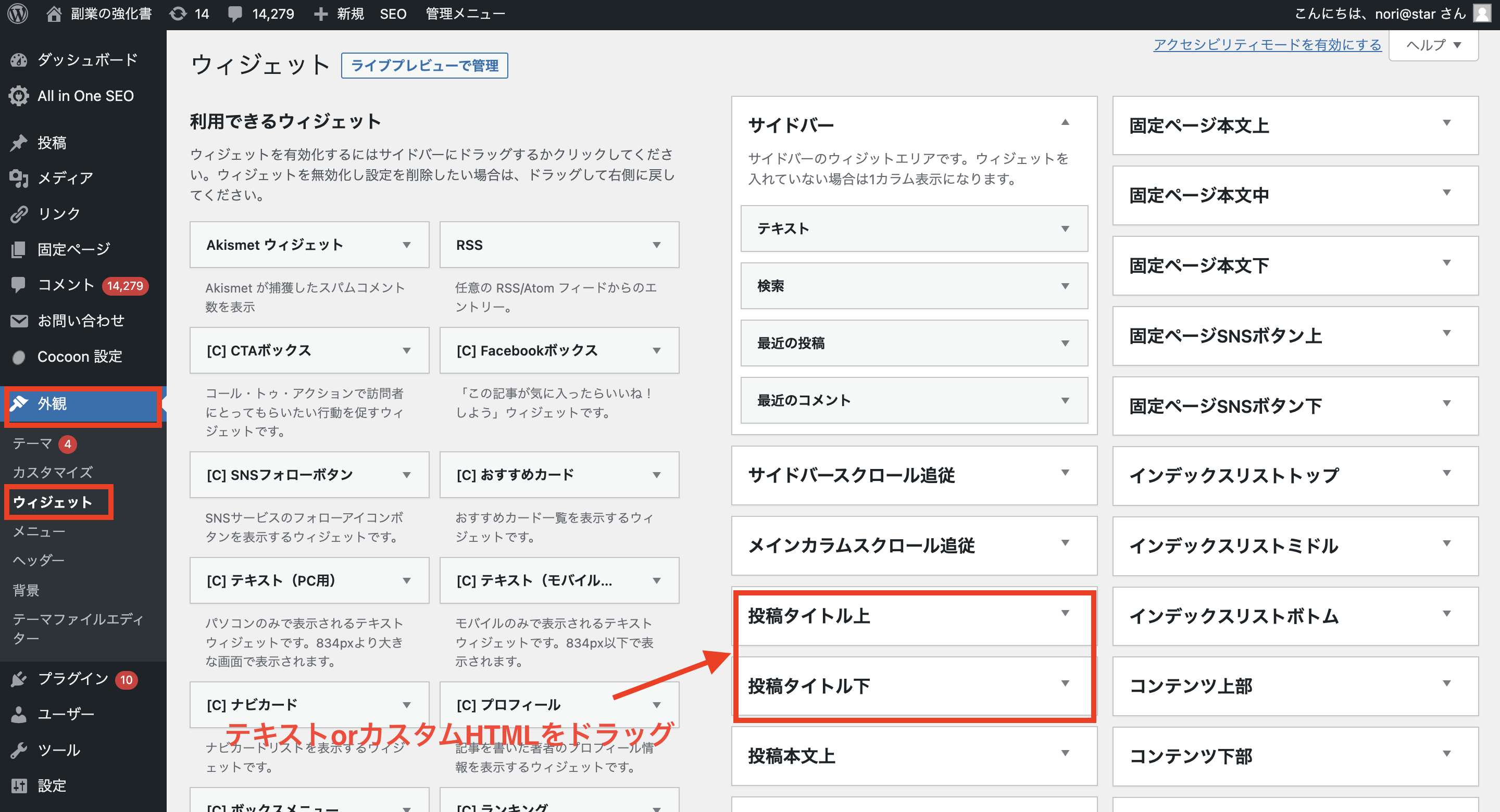Click the 14,279 comments badge in the sidebar
1500x812 pixels.
125,286
